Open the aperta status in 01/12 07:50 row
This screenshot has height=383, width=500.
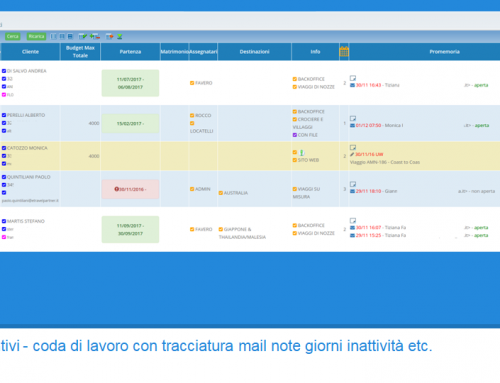(482, 126)
